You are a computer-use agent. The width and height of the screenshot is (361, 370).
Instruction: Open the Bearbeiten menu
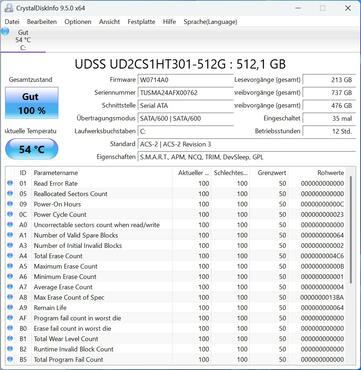(x=42, y=22)
